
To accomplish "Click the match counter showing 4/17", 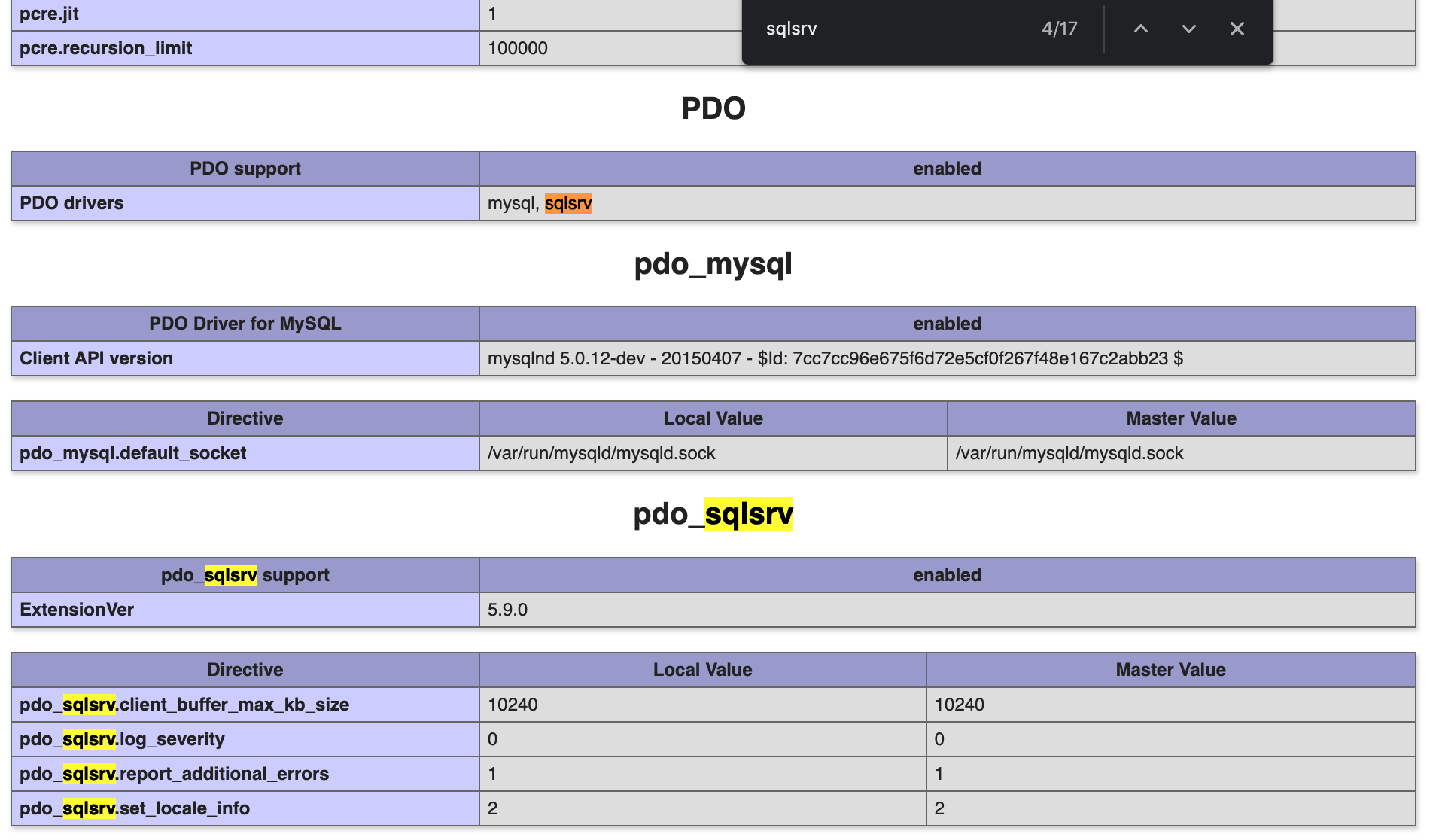I will [1059, 29].
